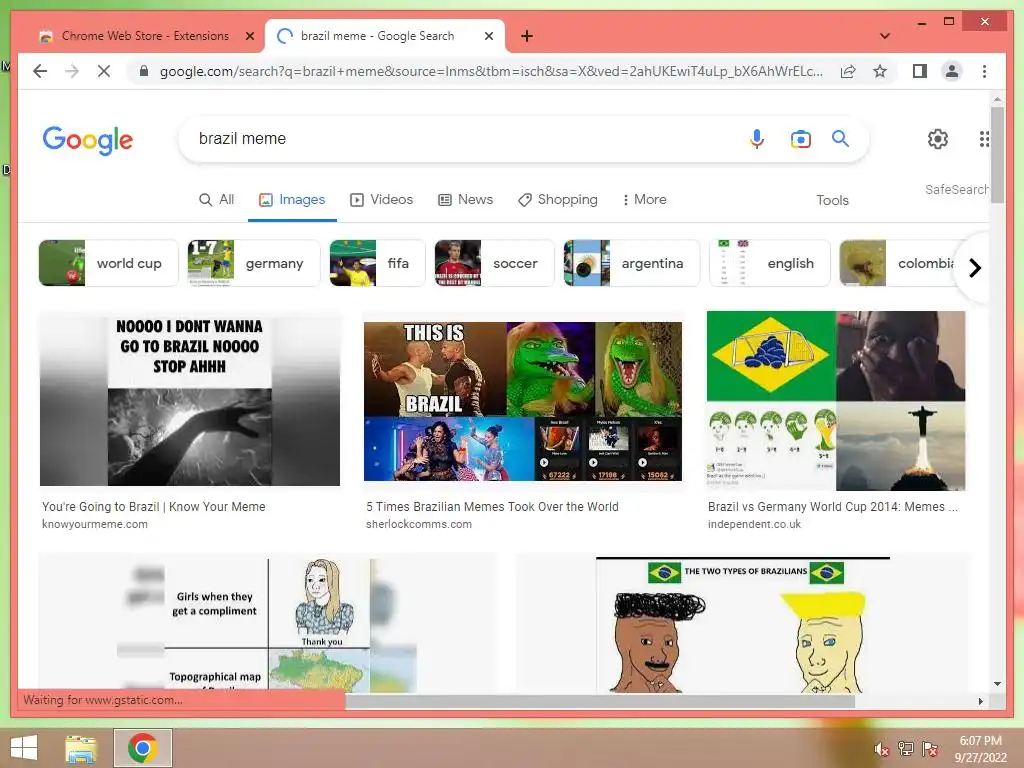This screenshot has width=1024, height=768.
Task: Open the Chrome side panel
Action: point(920,71)
